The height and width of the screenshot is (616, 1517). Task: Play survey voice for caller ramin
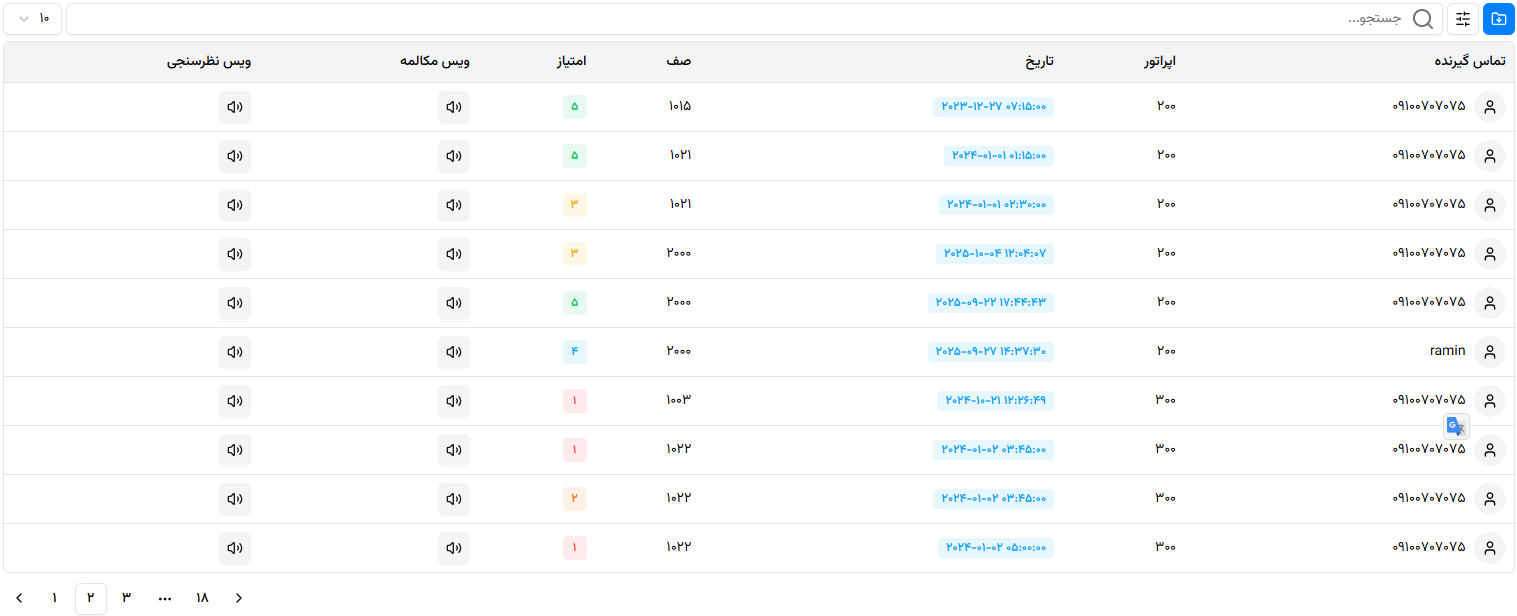pos(235,352)
